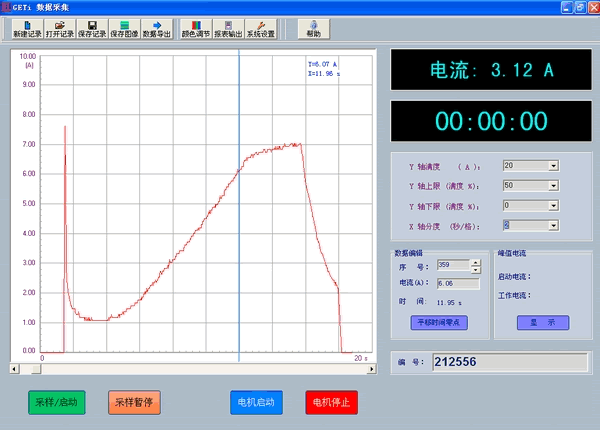Click the 报表输出 report output icon
600x430 pixels.
(229, 28)
